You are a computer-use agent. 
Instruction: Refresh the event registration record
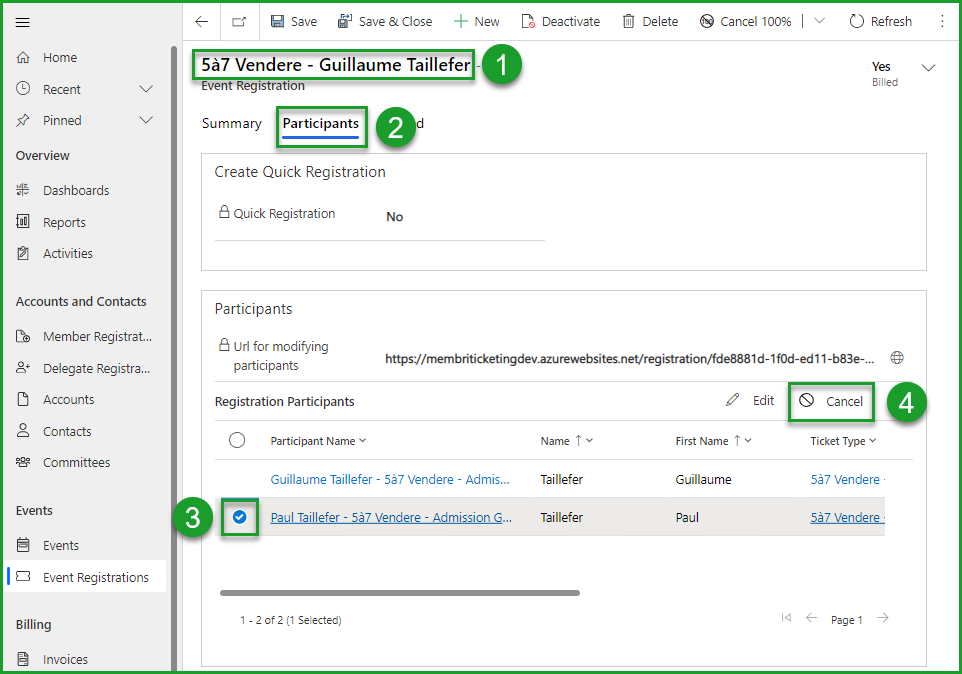[x=880, y=21]
